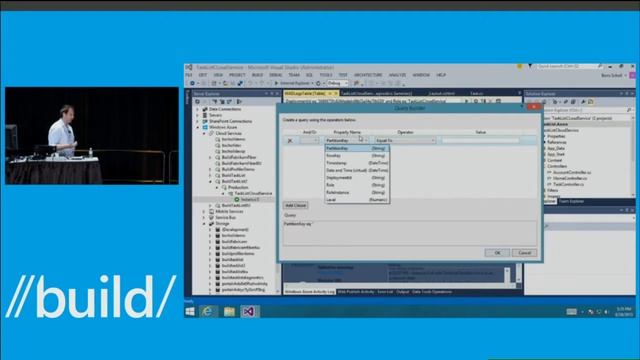Image resolution: width=640 pixels, height=360 pixels.
Task: Click the Windows Start button
Action: tap(190, 311)
